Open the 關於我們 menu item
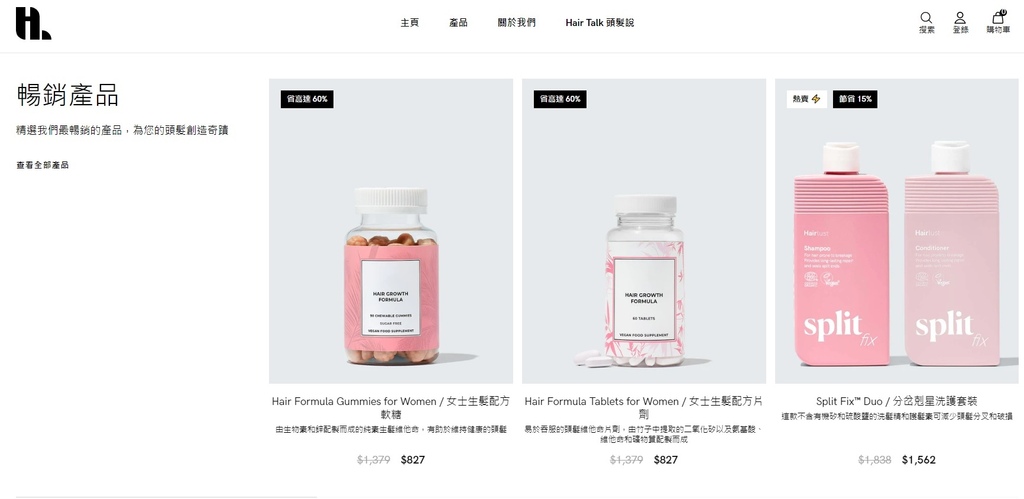 [517, 23]
